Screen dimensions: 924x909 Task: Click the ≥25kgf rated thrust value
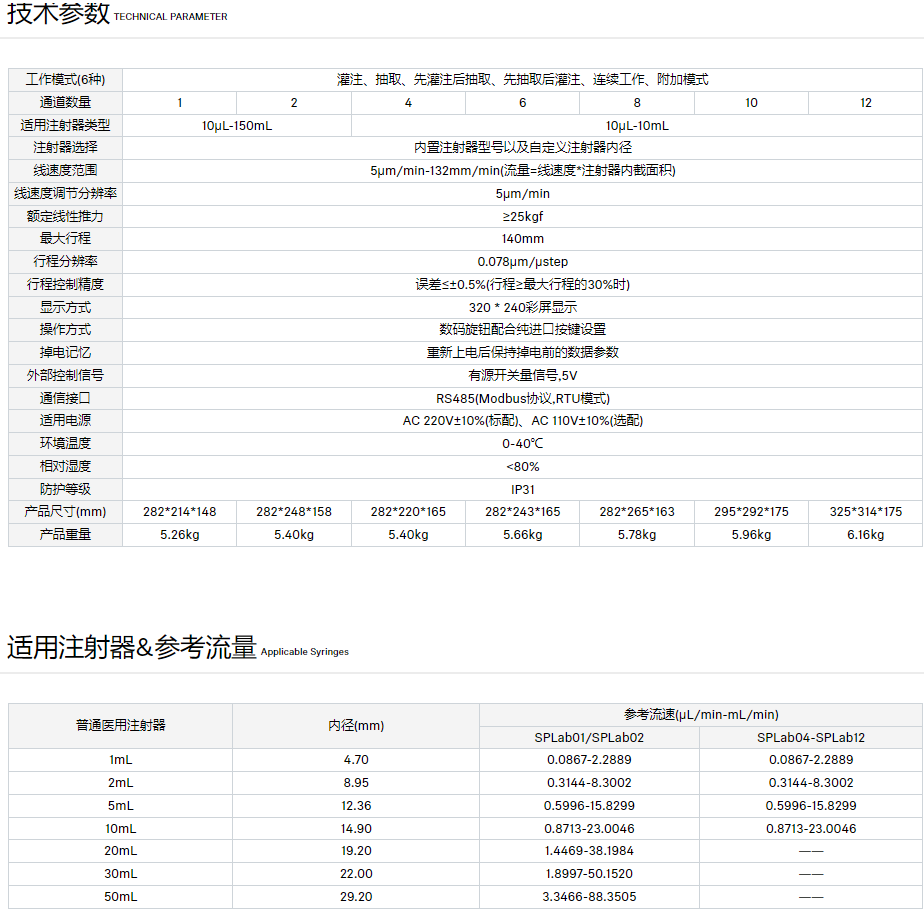(x=522, y=216)
